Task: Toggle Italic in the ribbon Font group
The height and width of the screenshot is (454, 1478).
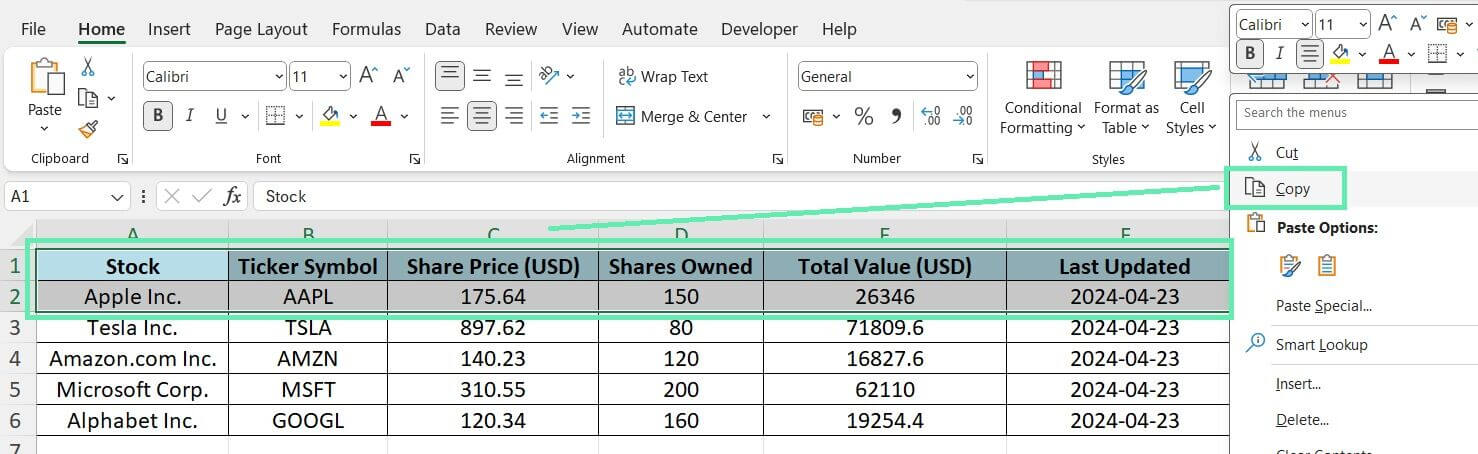Action: tap(189, 116)
